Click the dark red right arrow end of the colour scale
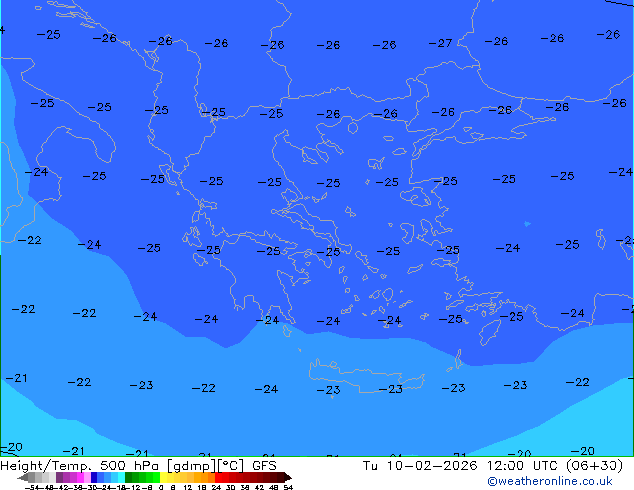The width and height of the screenshot is (634, 490). 287,477
